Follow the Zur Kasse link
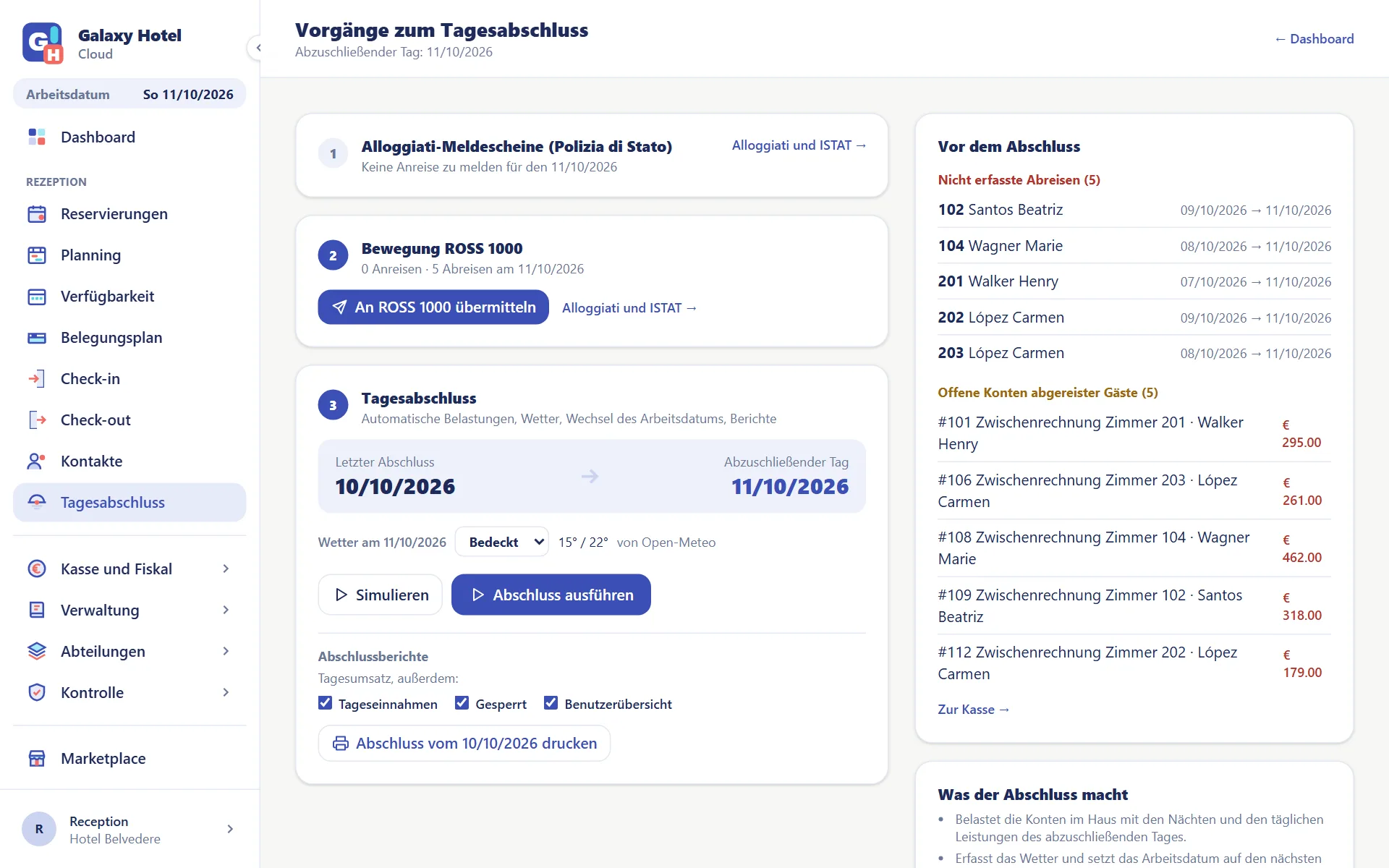 click(x=974, y=710)
